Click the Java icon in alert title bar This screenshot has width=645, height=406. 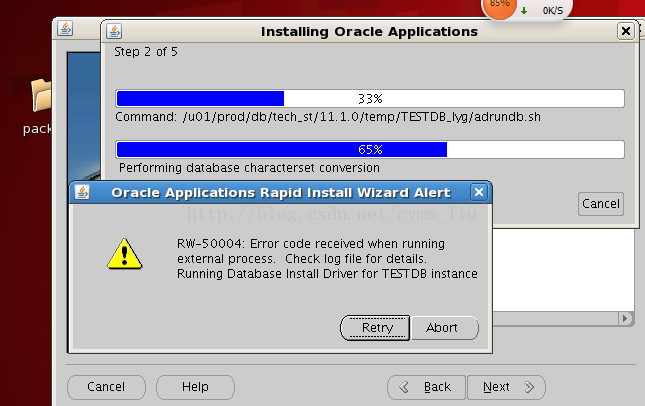[x=82, y=192]
